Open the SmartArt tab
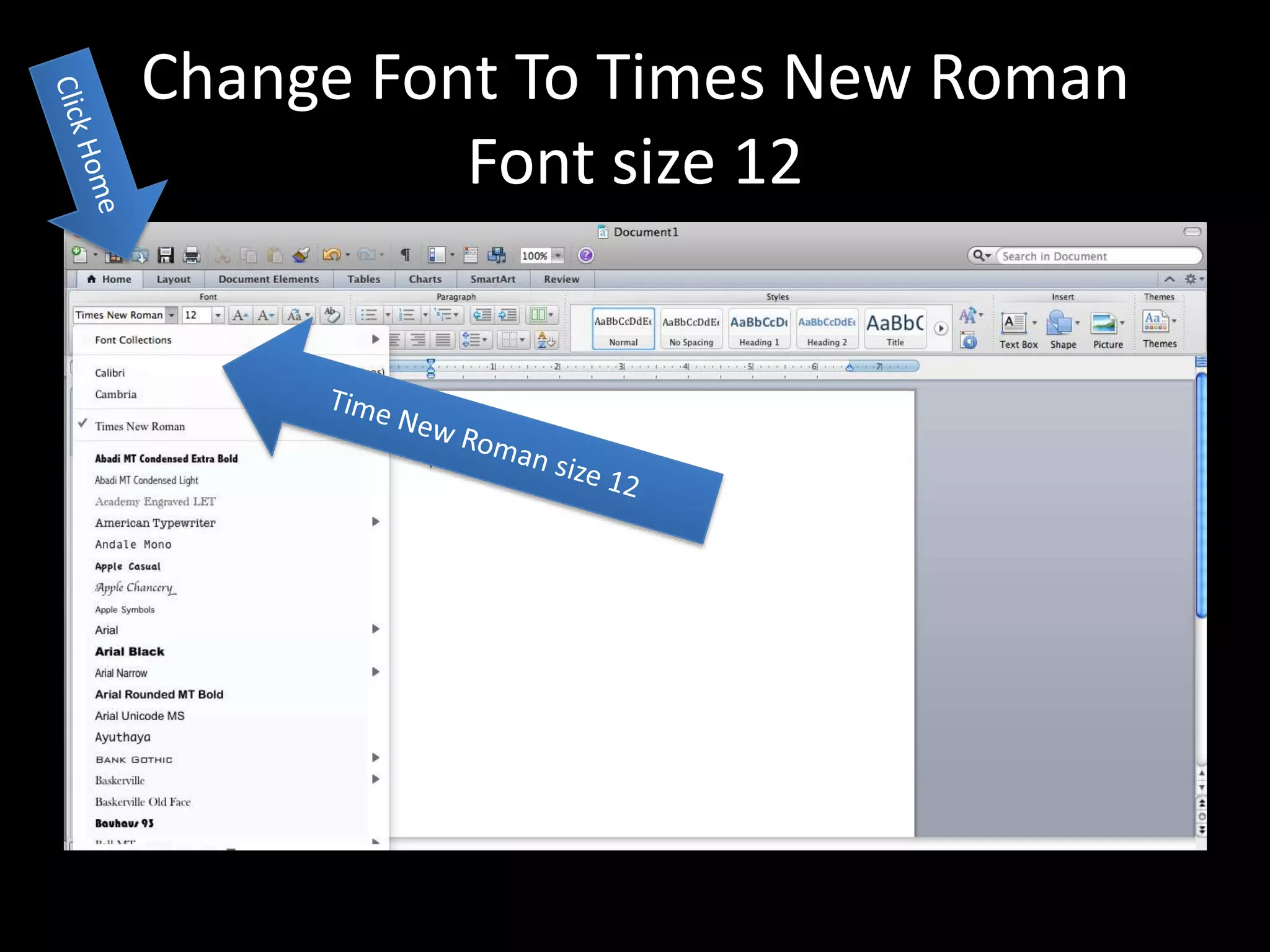Viewport: 1270px width, 952px height. 493,279
